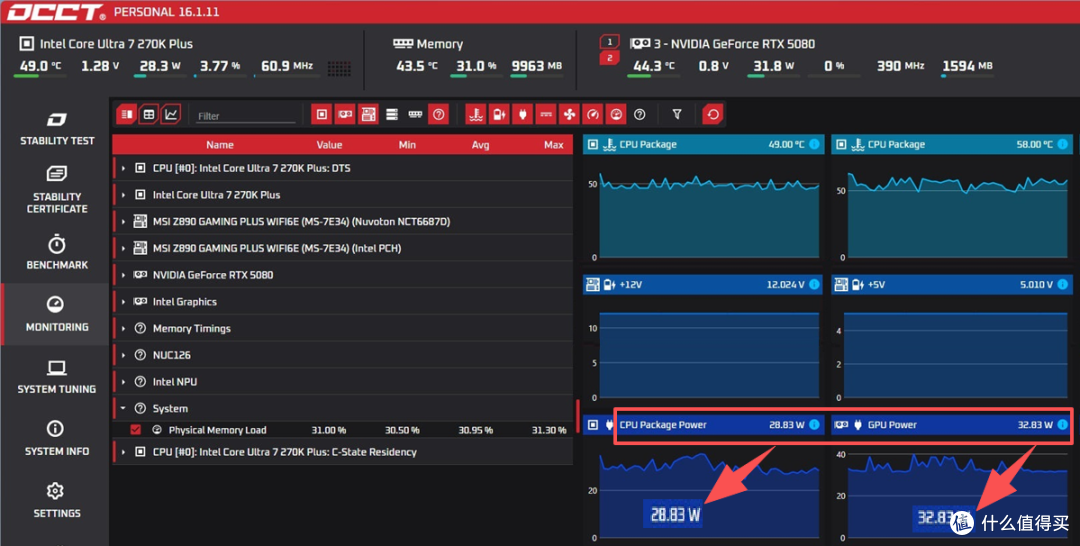Expand the MSI Z890 Intel PCH node
1080x546 pixels.
[123, 248]
